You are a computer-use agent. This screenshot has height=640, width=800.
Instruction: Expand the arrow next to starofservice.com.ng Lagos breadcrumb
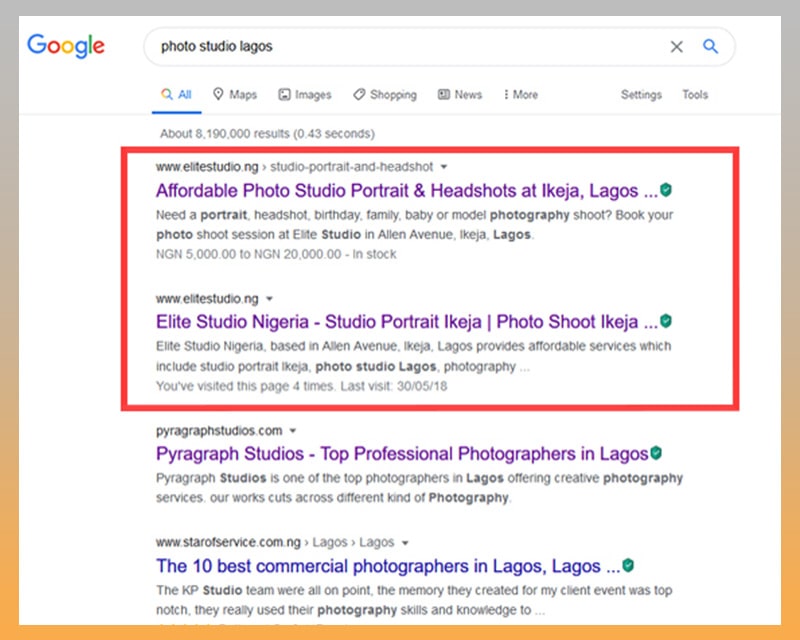(405, 543)
